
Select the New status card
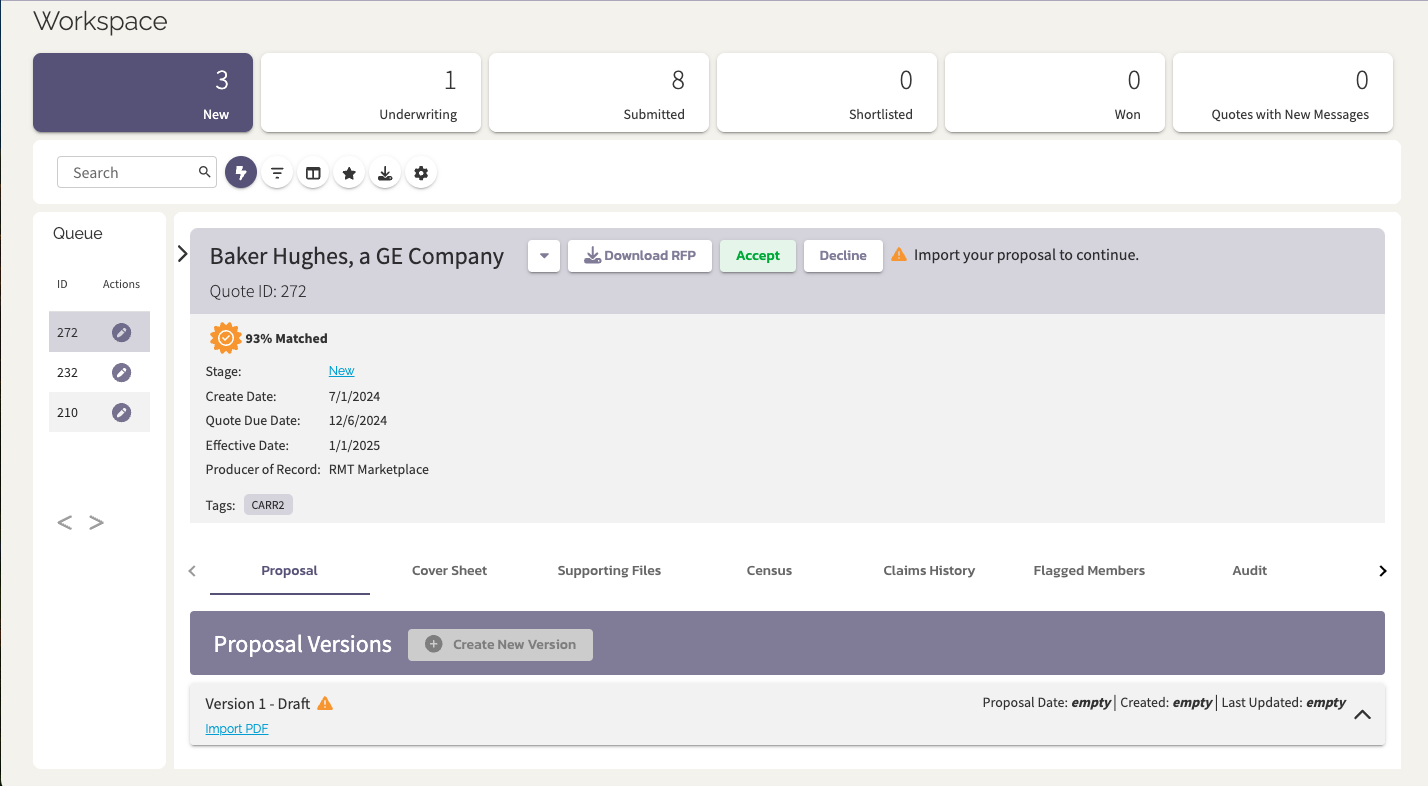143,93
